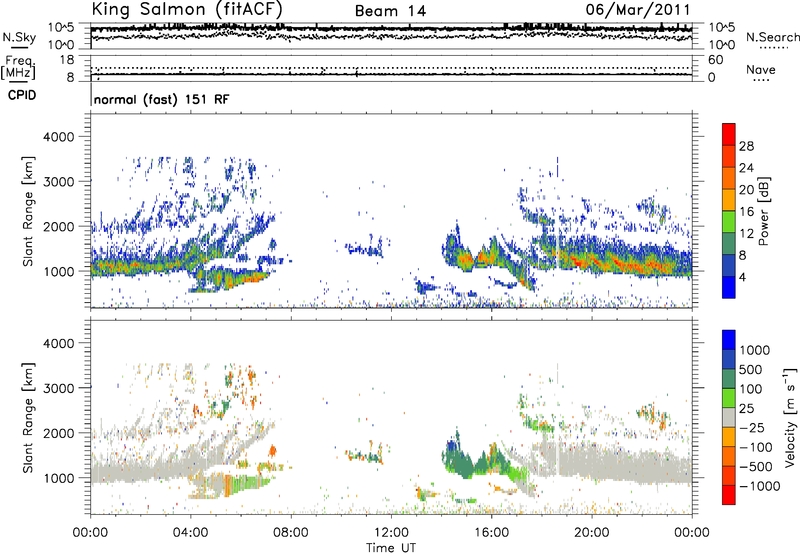Screen dimensions: 800x554
Task: Select the 20 label on the Power colorbar
Action: [x=746, y=190]
